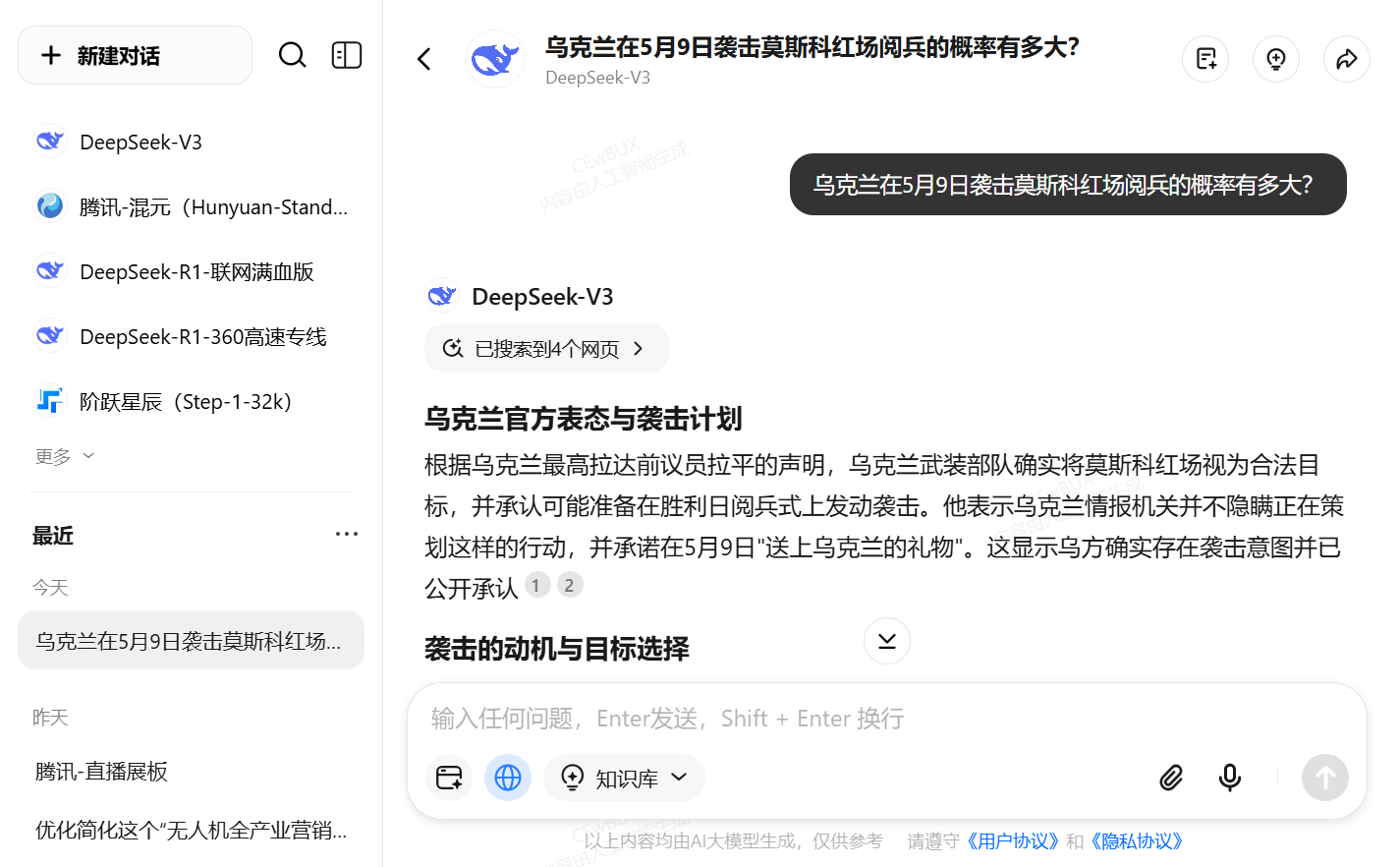Click the 昨天 group label
Image resolution: width=1400 pixels, height=867 pixels.
(50, 718)
